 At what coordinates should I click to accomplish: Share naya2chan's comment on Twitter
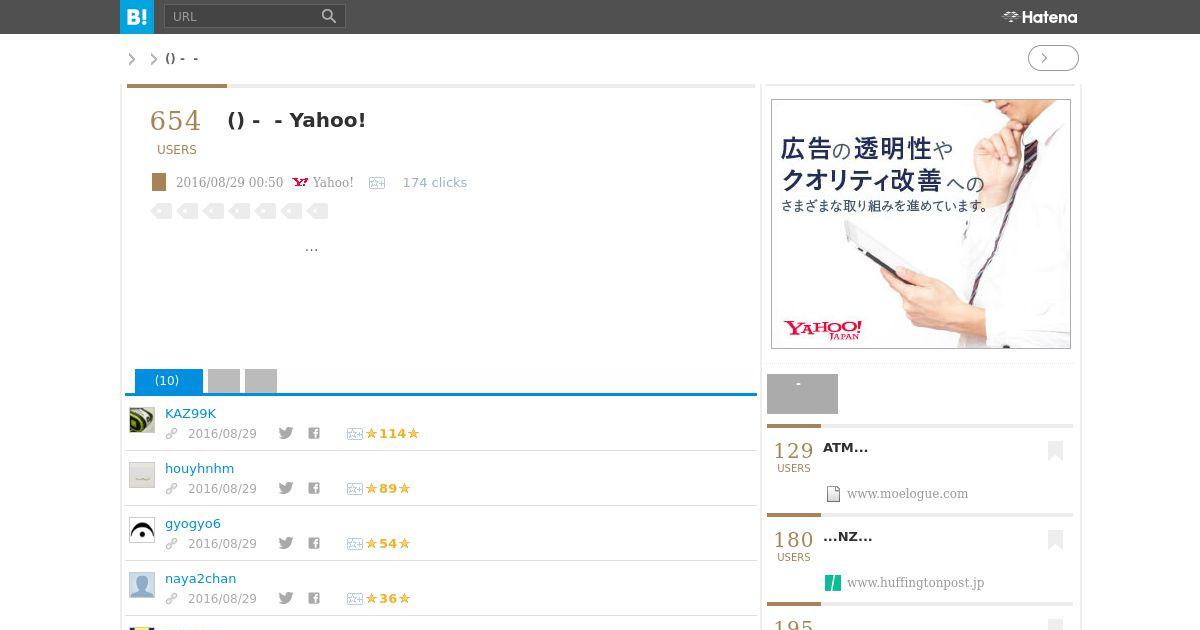[286, 598]
